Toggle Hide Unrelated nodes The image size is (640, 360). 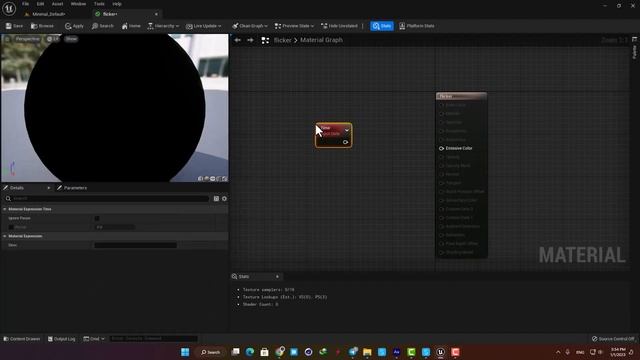coord(339,26)
